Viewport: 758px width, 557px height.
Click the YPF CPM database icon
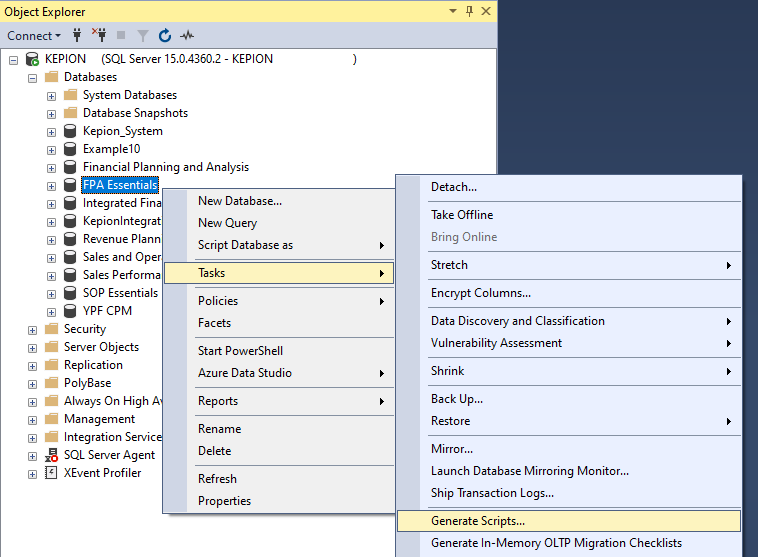(x=70, y=311)
